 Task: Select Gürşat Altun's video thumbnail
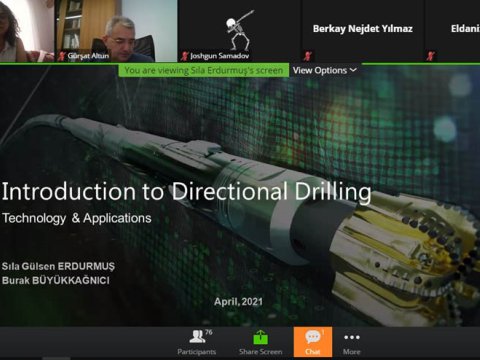[116, 31]
